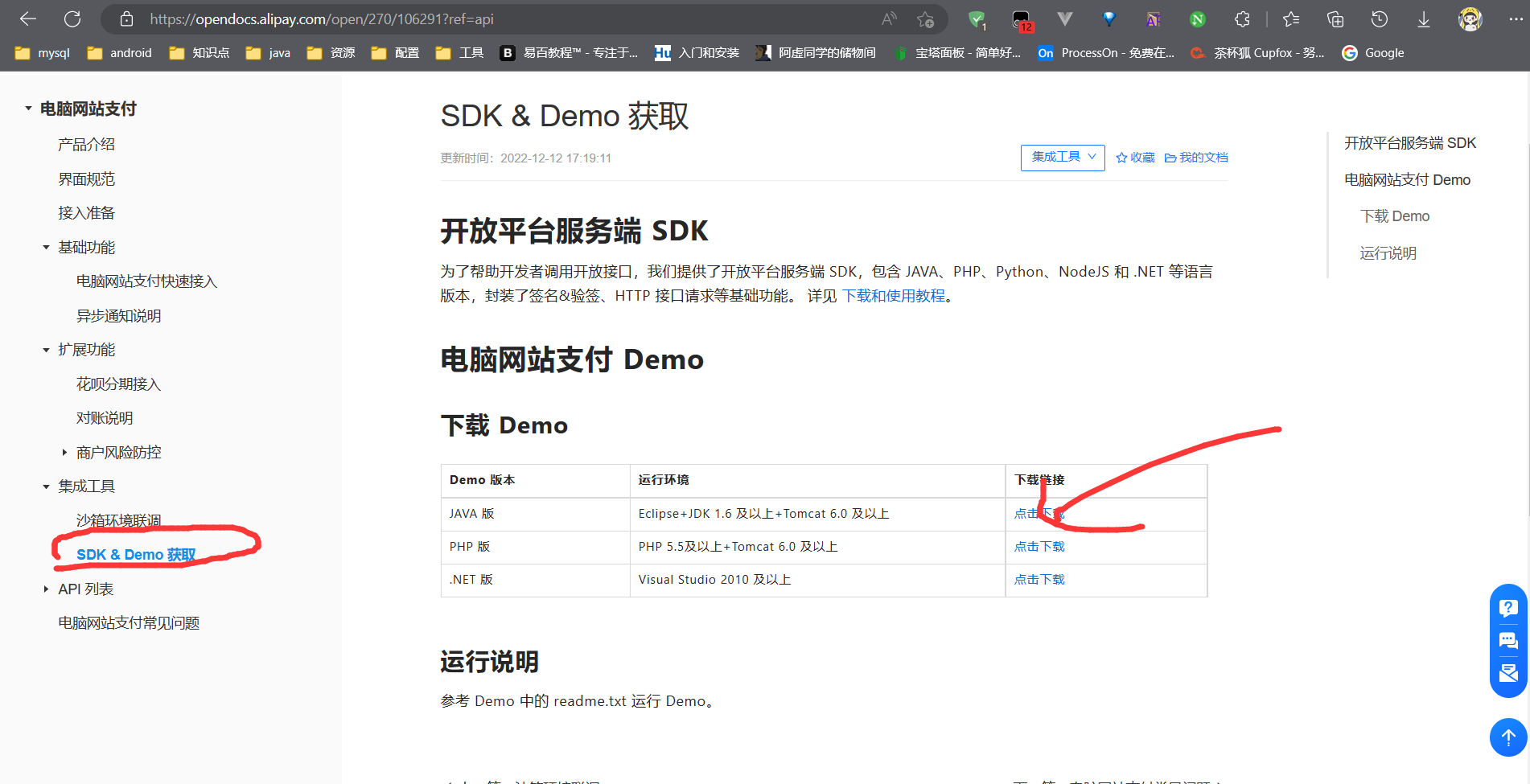Open 花呗分期接入 page

[x=118, y=384]
